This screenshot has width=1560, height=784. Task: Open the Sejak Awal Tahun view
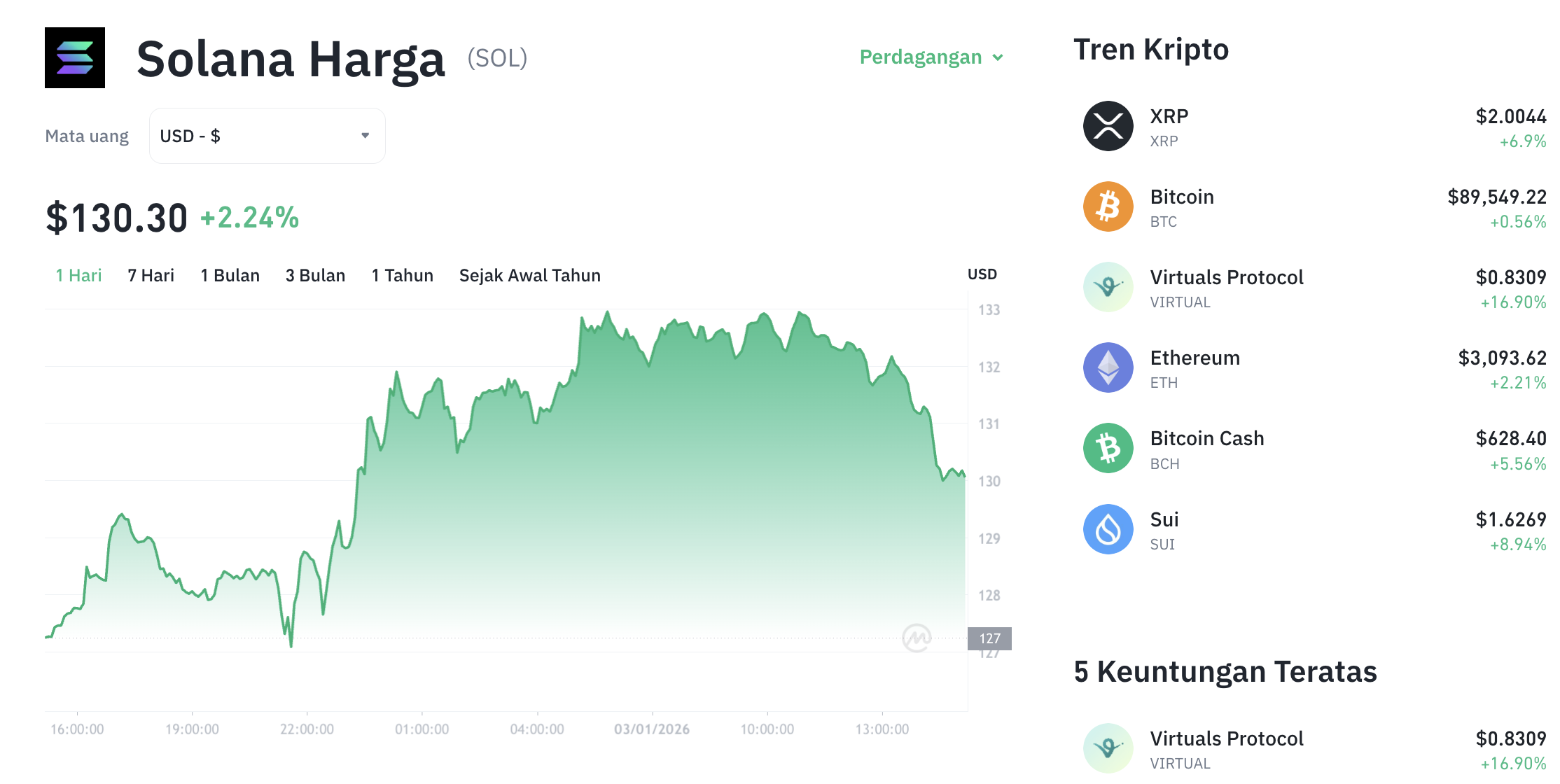529,275
